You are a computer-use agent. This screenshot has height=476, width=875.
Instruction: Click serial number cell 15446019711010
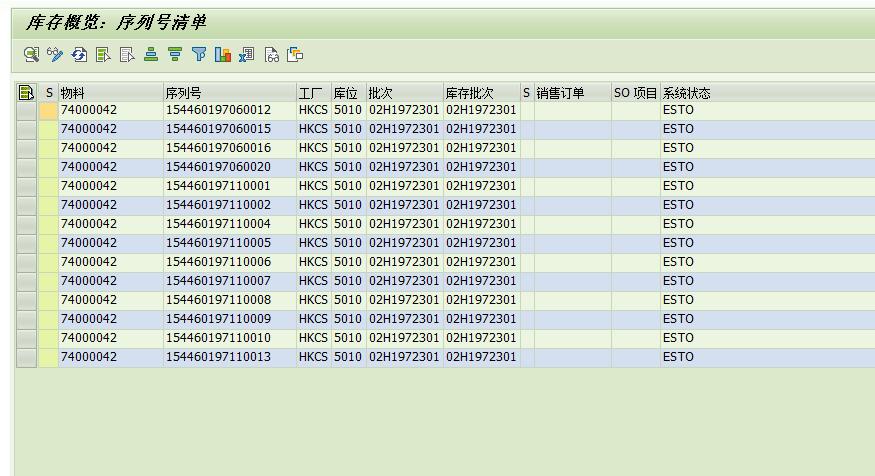coord(229,338)
